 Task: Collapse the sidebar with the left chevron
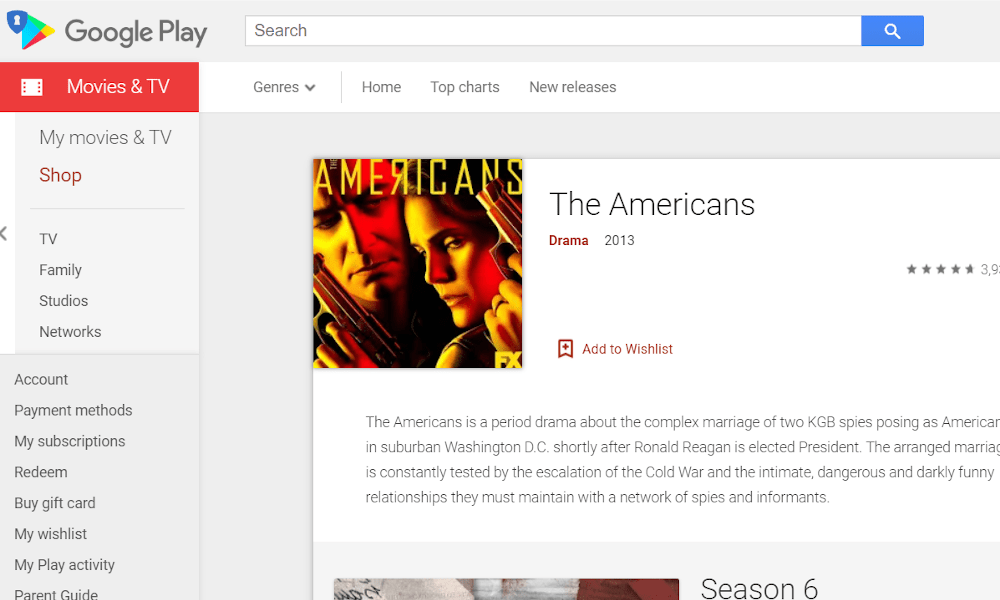click(x=4, y=233)
